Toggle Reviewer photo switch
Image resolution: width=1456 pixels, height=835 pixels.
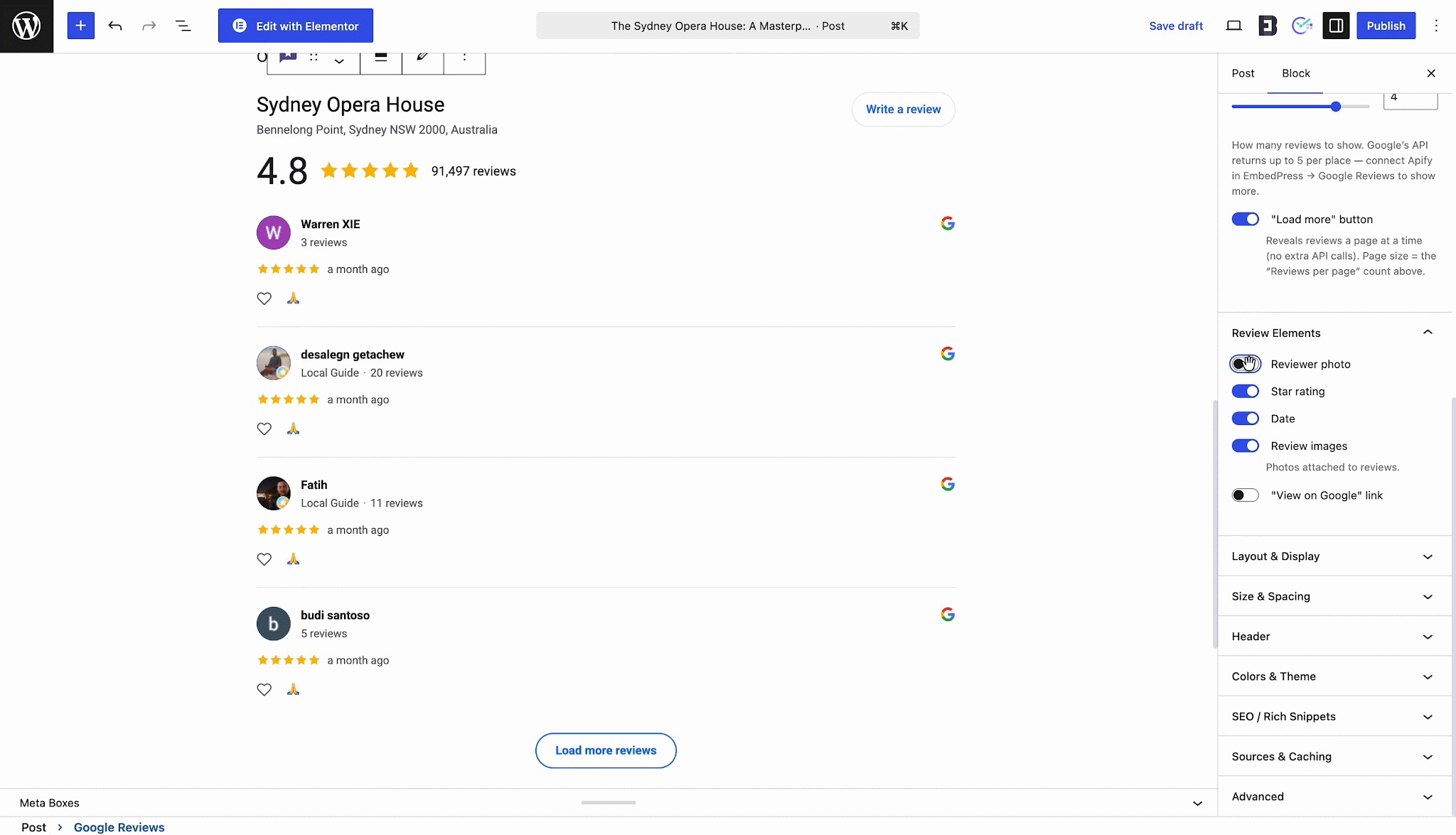tap(1245, 364)
